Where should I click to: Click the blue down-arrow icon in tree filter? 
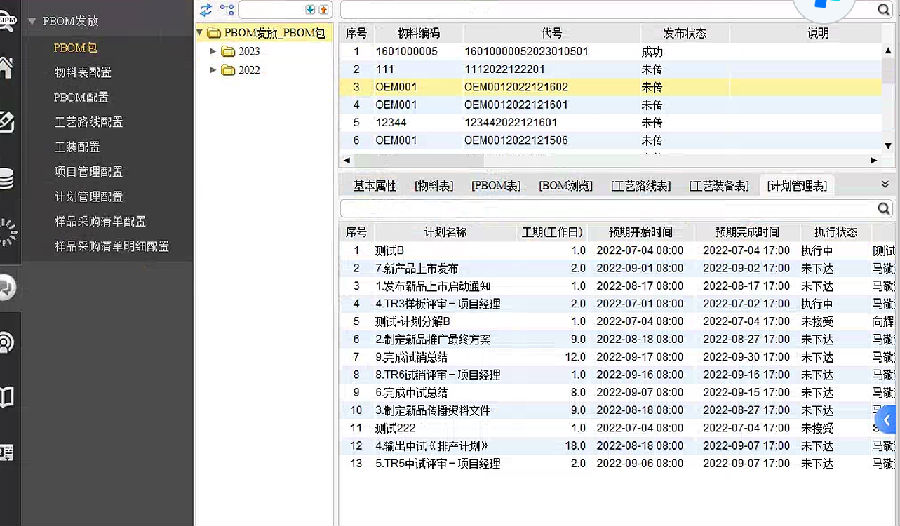click(x=310, y=9)
